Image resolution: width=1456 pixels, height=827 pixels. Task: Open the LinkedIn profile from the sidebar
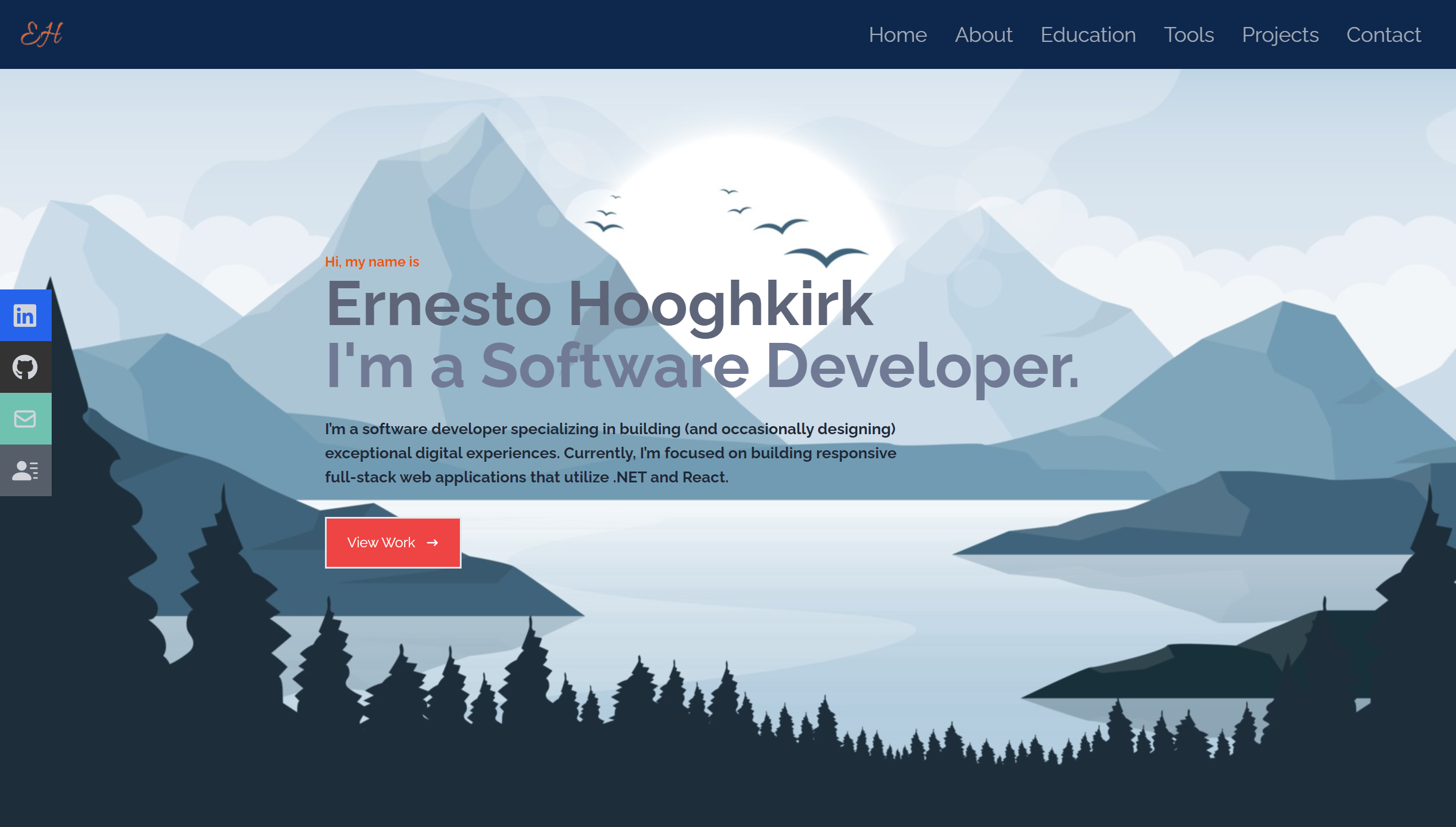click(25, 315)
